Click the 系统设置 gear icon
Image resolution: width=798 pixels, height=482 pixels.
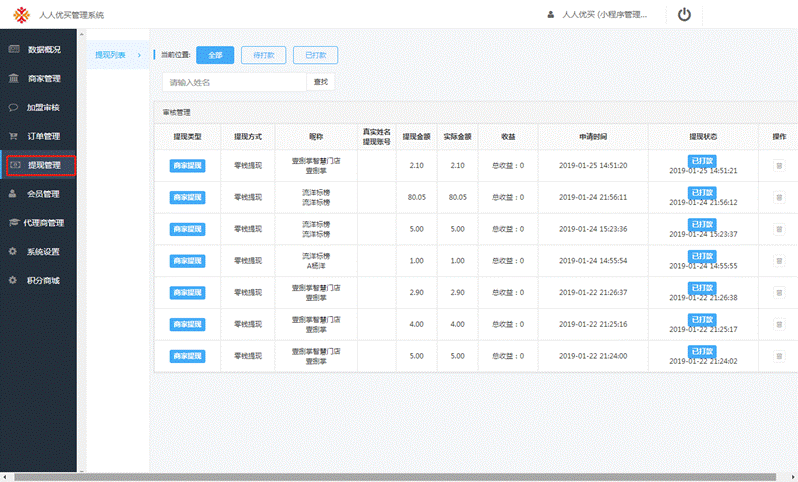(13, 251)
